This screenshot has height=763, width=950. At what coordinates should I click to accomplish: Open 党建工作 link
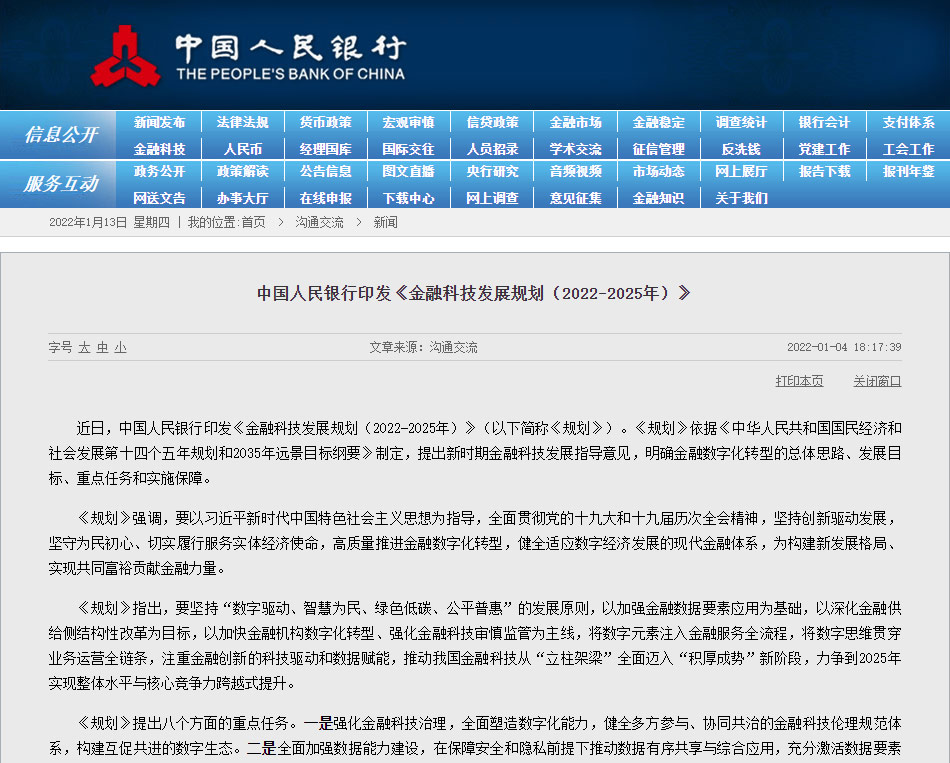[824, 149]
